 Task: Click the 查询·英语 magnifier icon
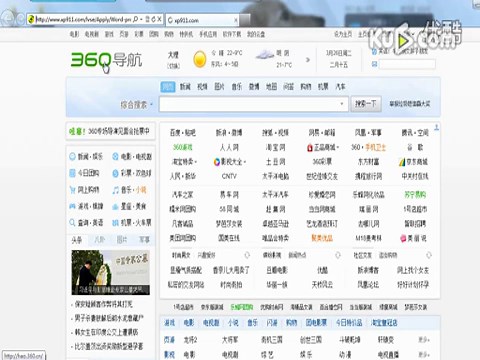coord(72,222)
